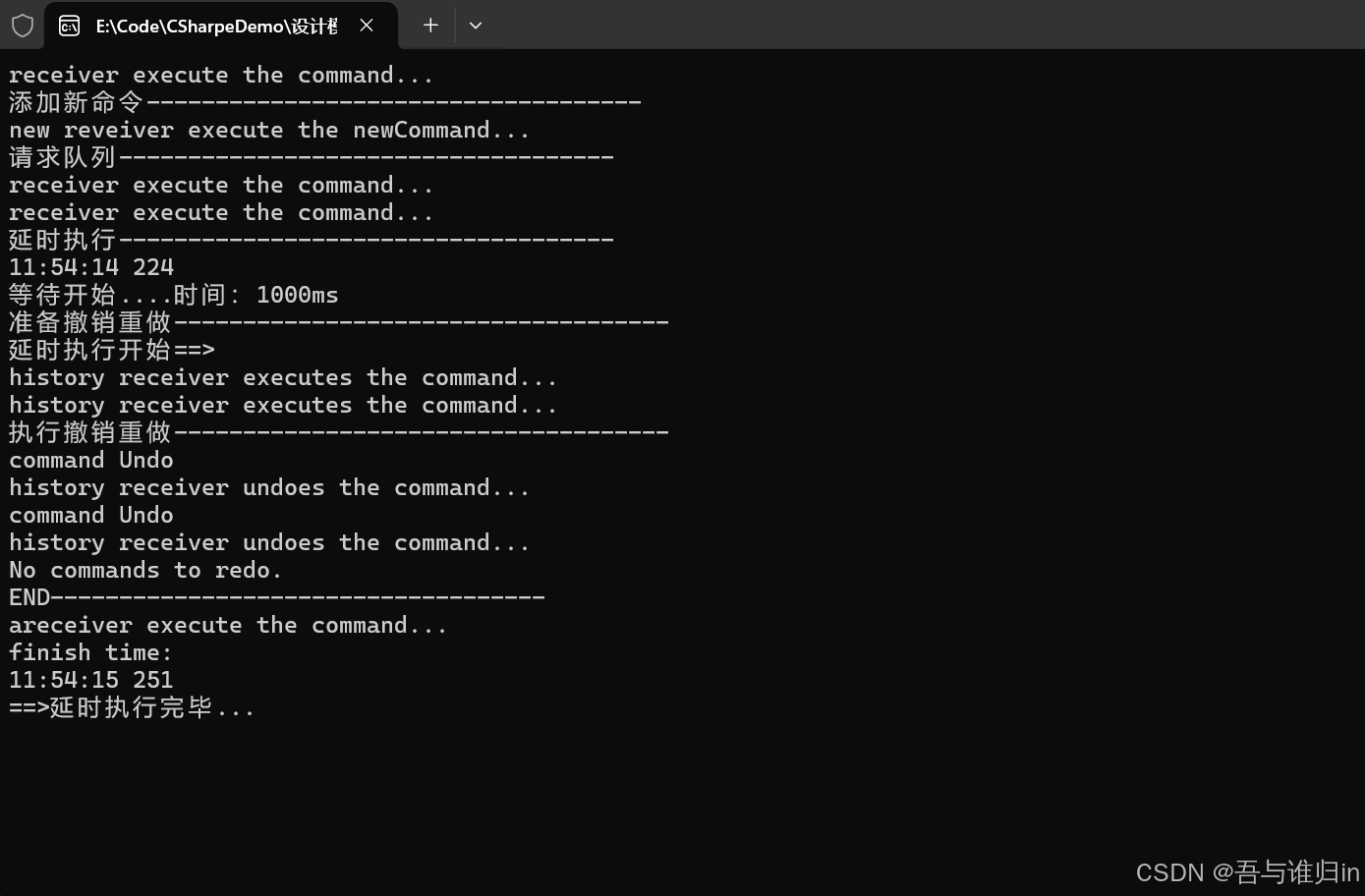This screenshot has height=896, width=1365.
Task: Click the '等待开始....时间: 1000ms' line
Action: (174, 295)
